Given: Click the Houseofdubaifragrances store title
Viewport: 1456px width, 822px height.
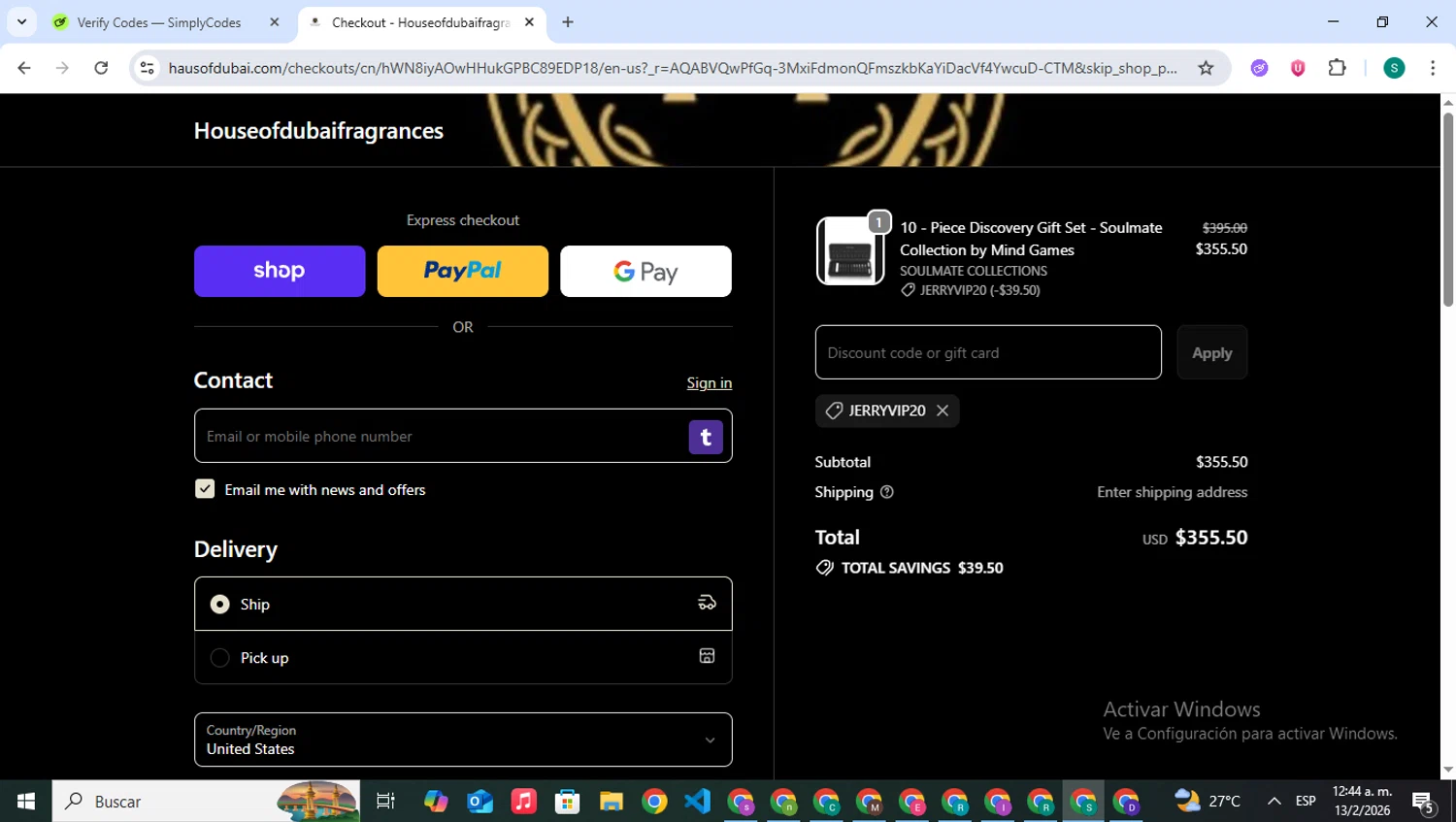Looking at the screenshot, I should pyautogui.click(x=318, y=131).
